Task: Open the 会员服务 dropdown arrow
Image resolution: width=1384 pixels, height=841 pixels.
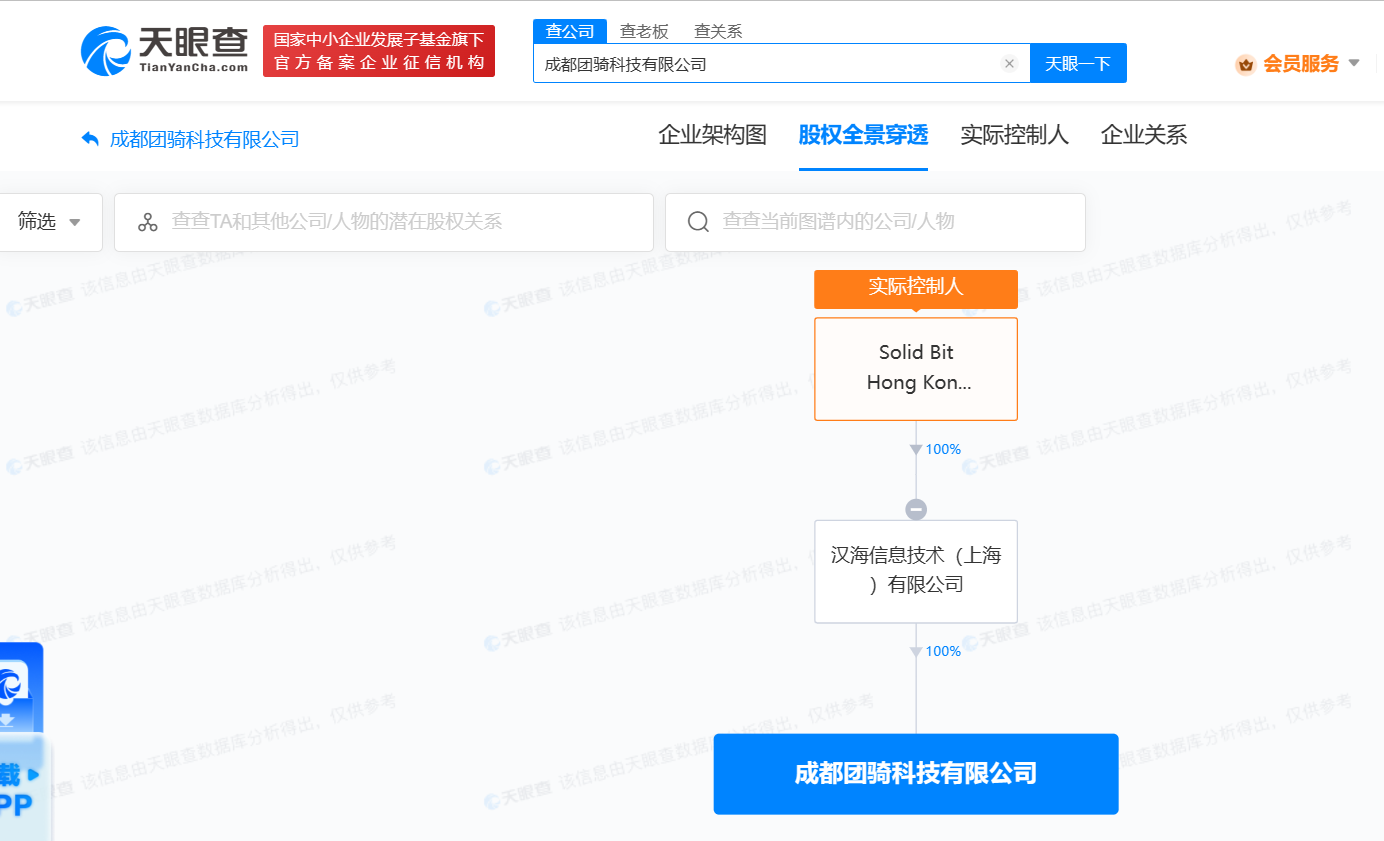Action: 1354,63
